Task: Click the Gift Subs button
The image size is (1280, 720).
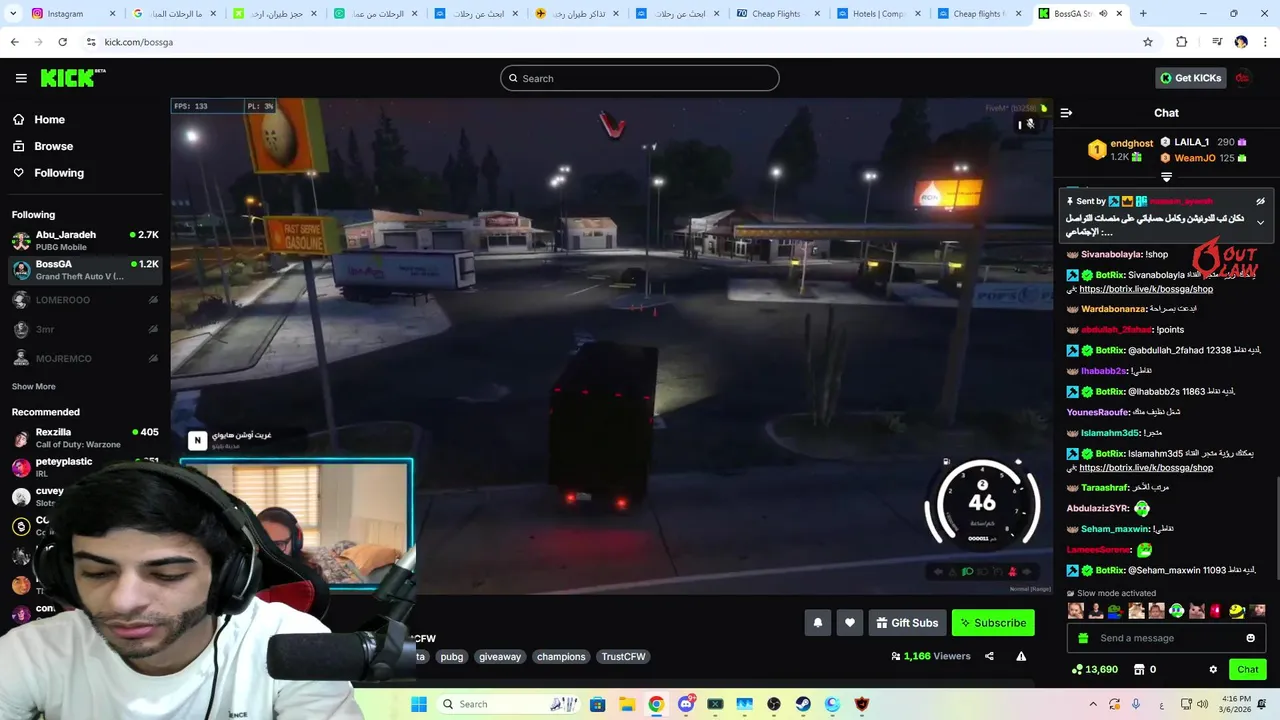Action: pyautogui.click(x=907, y=623)
